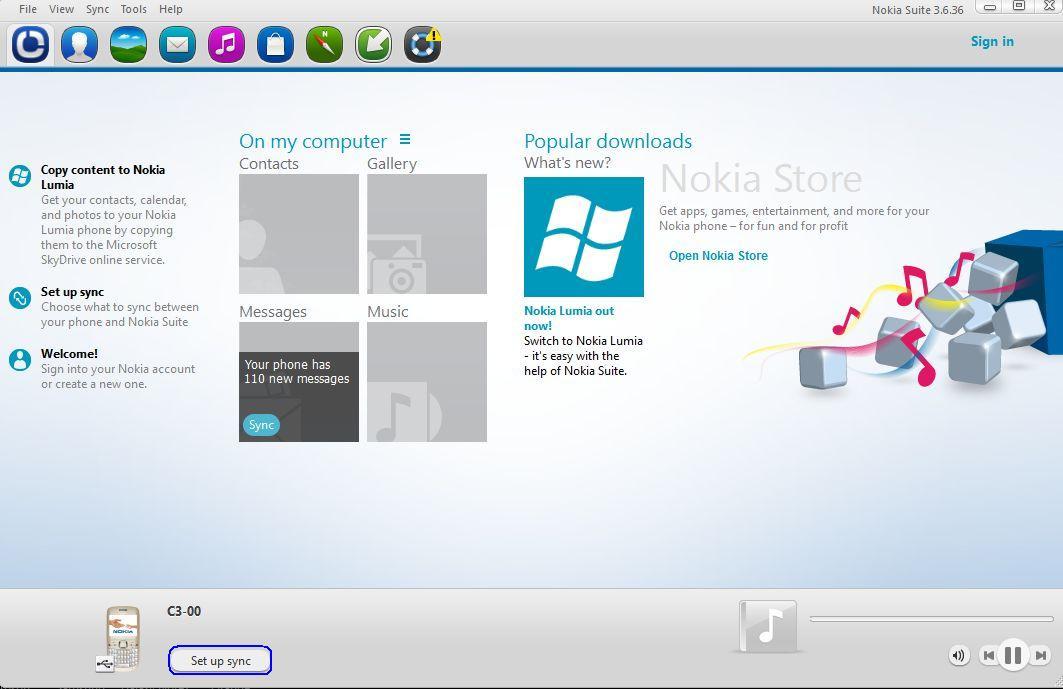This screenshot has width=1063, height=689.
Task: Click the Set up sync button under C3-00
Action: point(220,661)
